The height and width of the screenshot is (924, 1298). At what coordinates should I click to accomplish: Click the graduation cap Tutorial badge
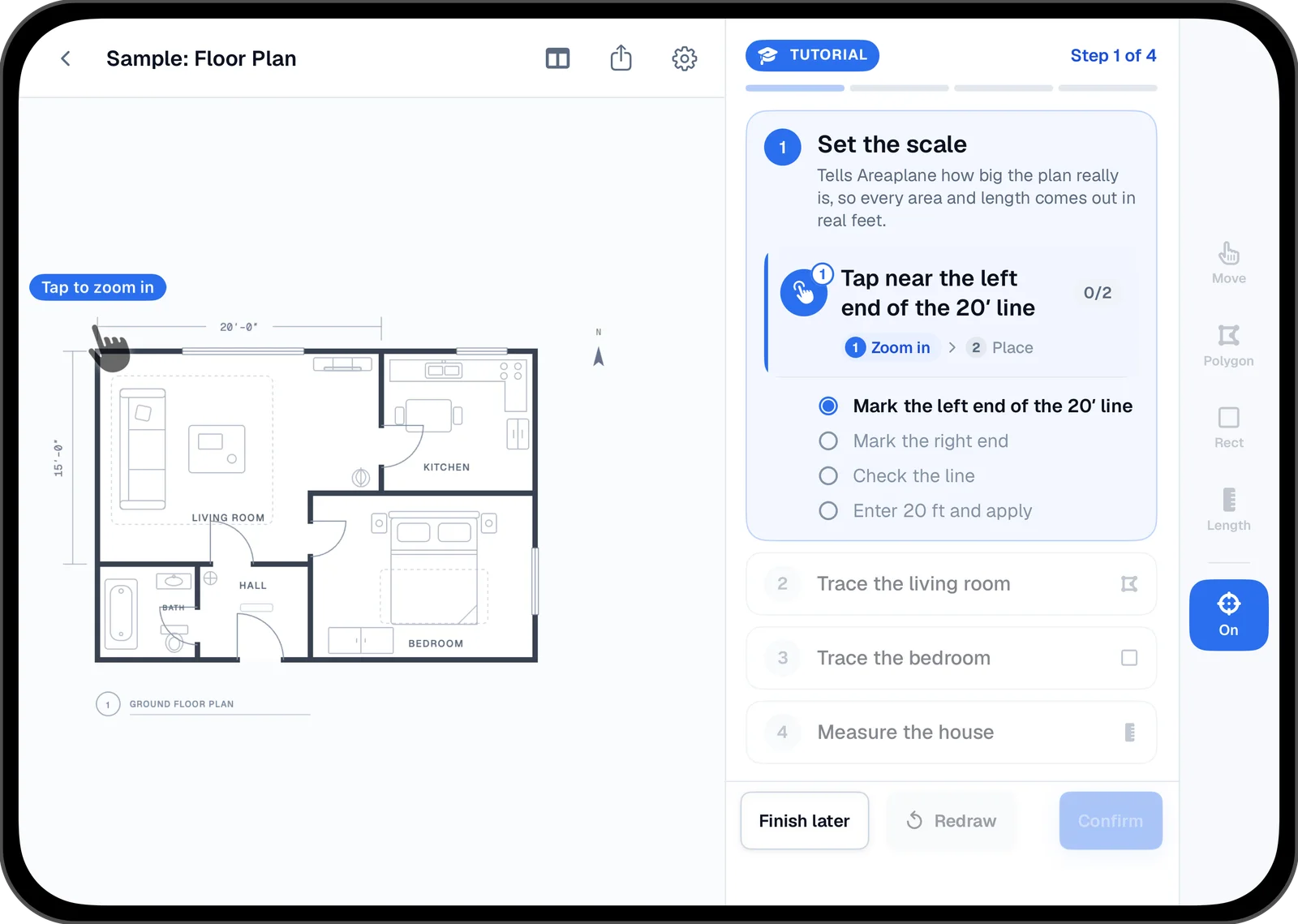coord(812,55)
